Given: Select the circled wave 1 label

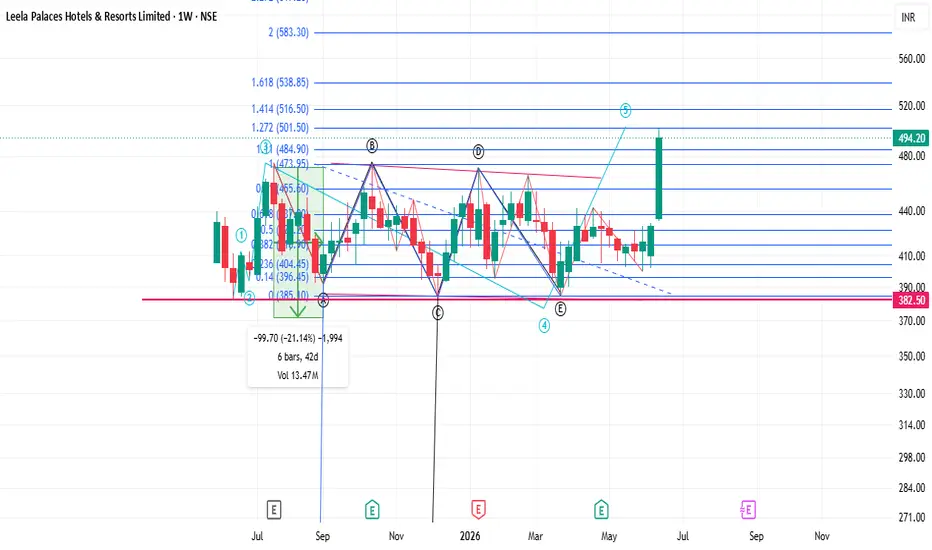Looking at the screenshot, I should (241, 235).
